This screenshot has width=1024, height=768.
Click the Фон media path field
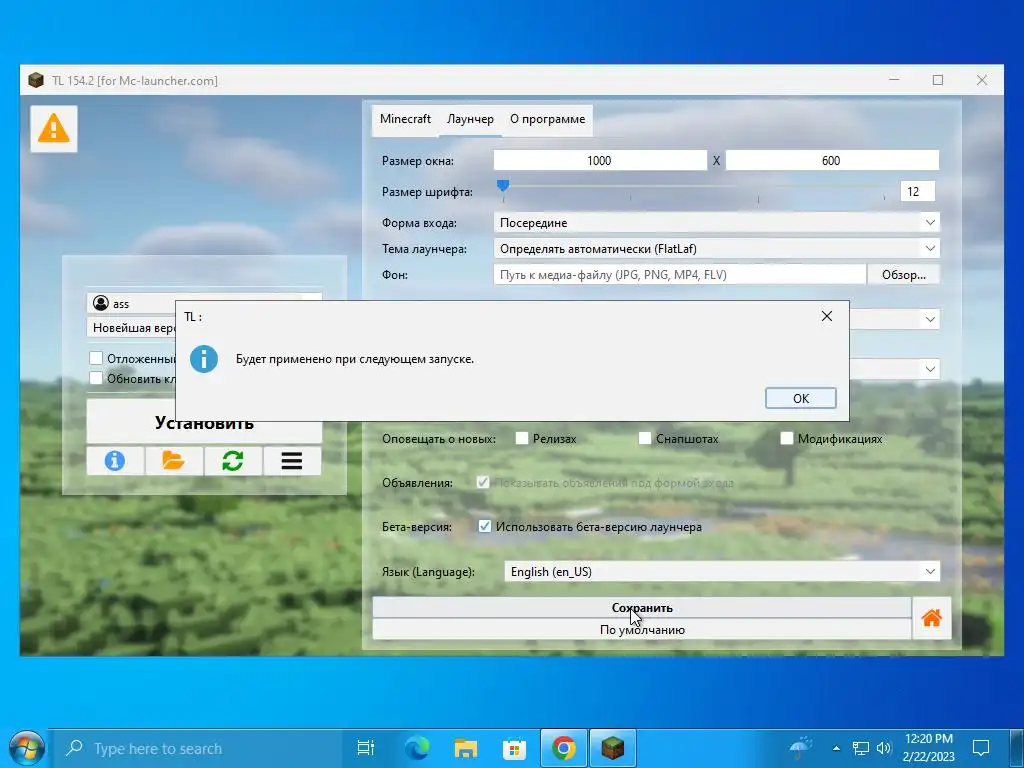680,275
